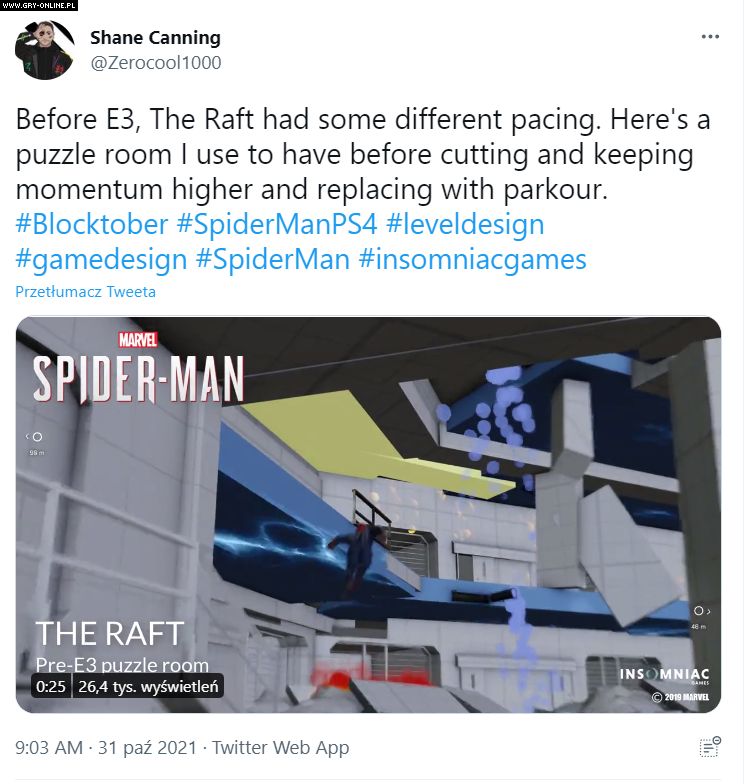Open the 9:03 AM tweet timestamp link

click(48, 748)
